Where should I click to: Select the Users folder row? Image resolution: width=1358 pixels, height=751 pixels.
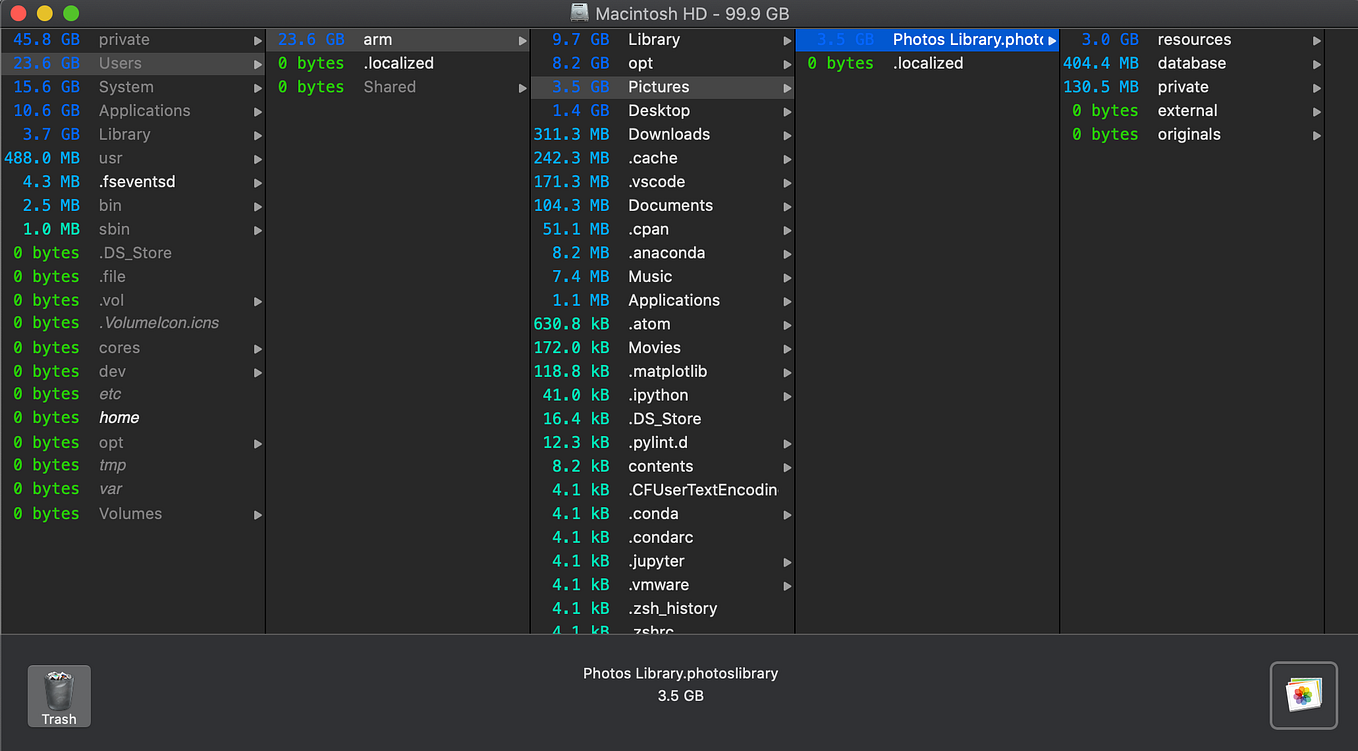pos(133,63)
